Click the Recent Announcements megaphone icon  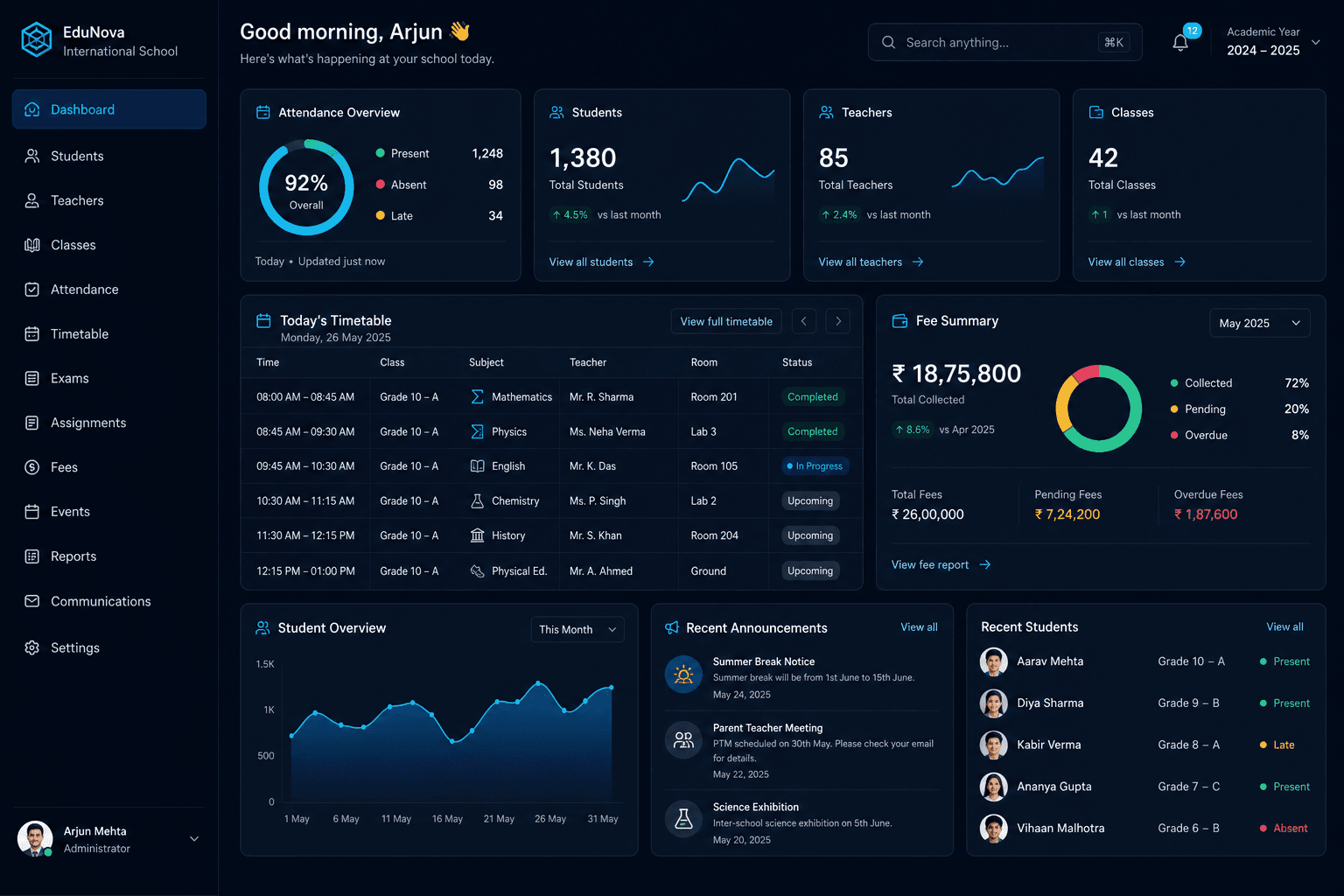[672, 628]
